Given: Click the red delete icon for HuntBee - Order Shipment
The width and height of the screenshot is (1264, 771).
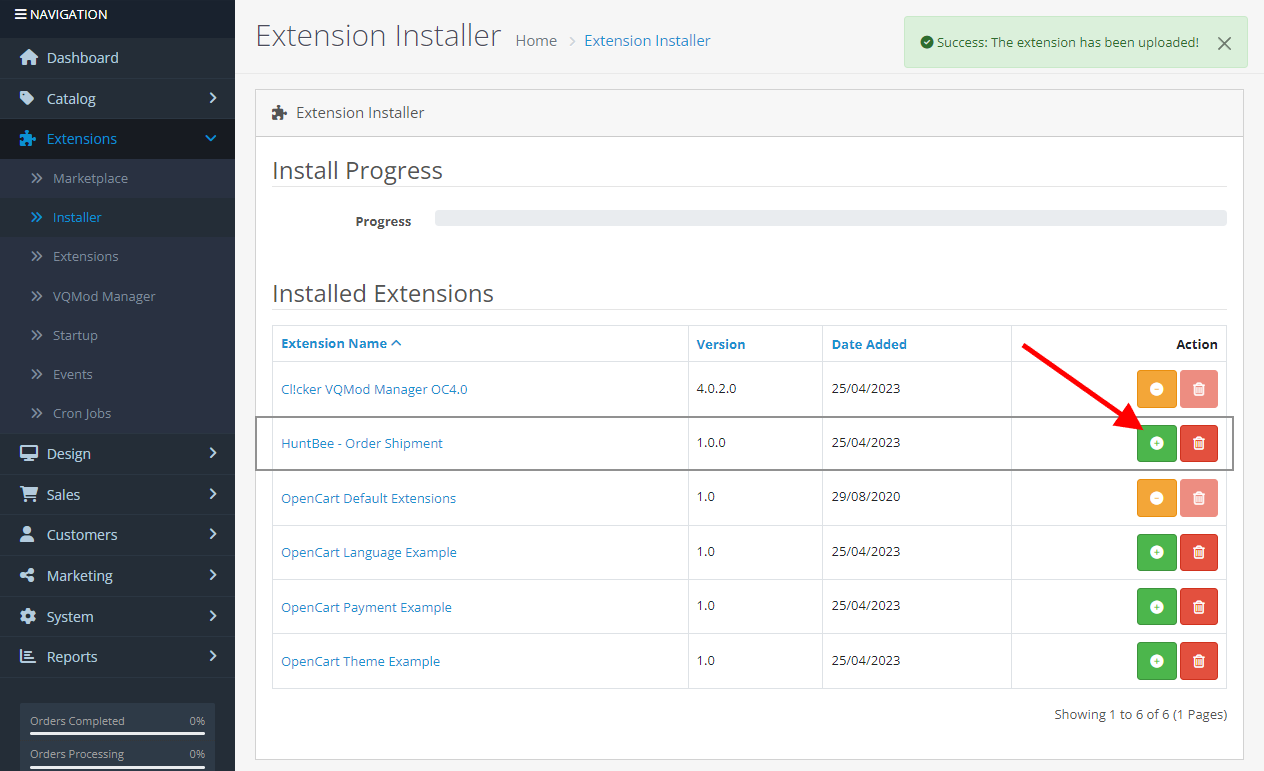Looking at the screenshot, I should tap(1199, 443).
